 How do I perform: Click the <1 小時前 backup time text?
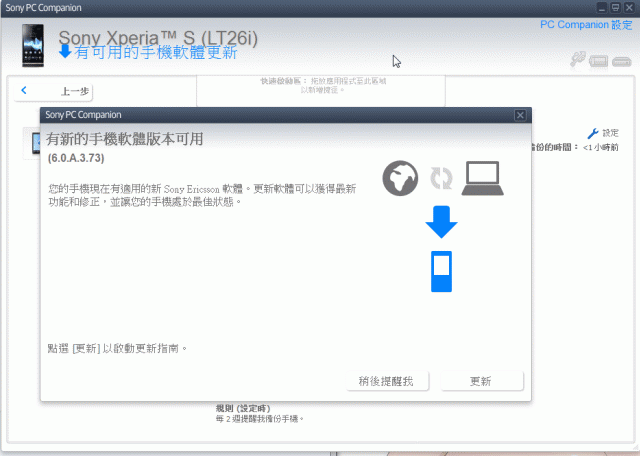(x=600, y=147)
